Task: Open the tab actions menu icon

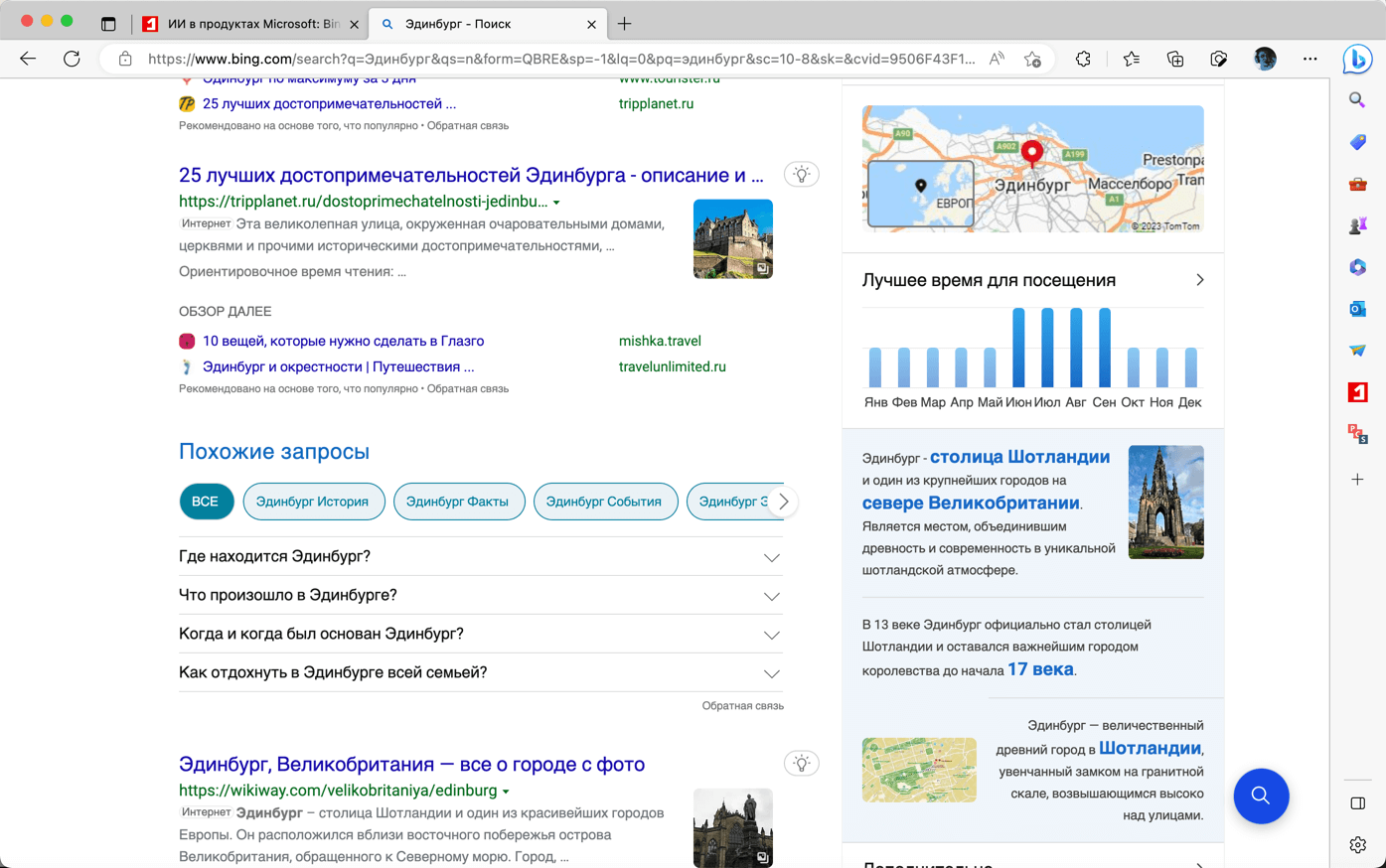Action: 108,24
